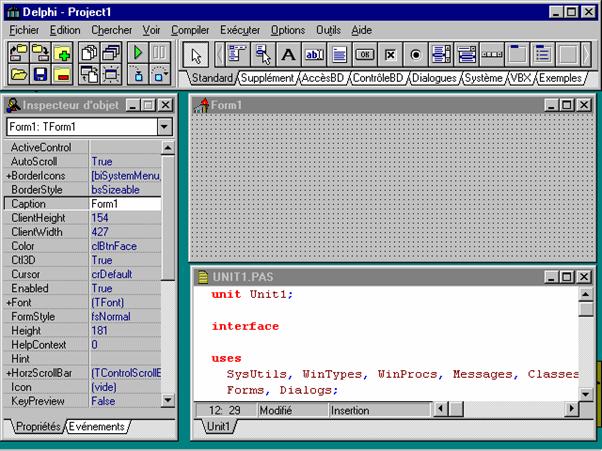This screenshot has width=602, height=451.
Task: Select the GroupBox component
Action: point(517,55)
